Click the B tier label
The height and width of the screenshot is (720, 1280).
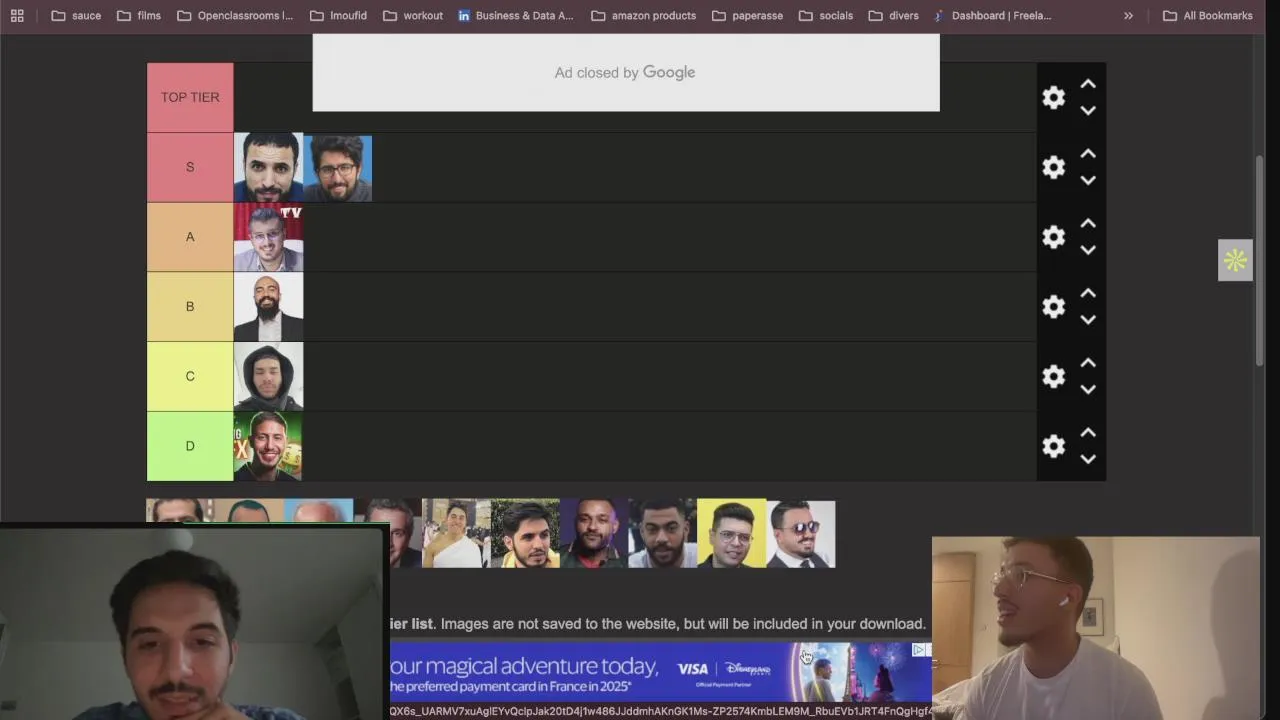pyautogui.click(x=190, y=307)
